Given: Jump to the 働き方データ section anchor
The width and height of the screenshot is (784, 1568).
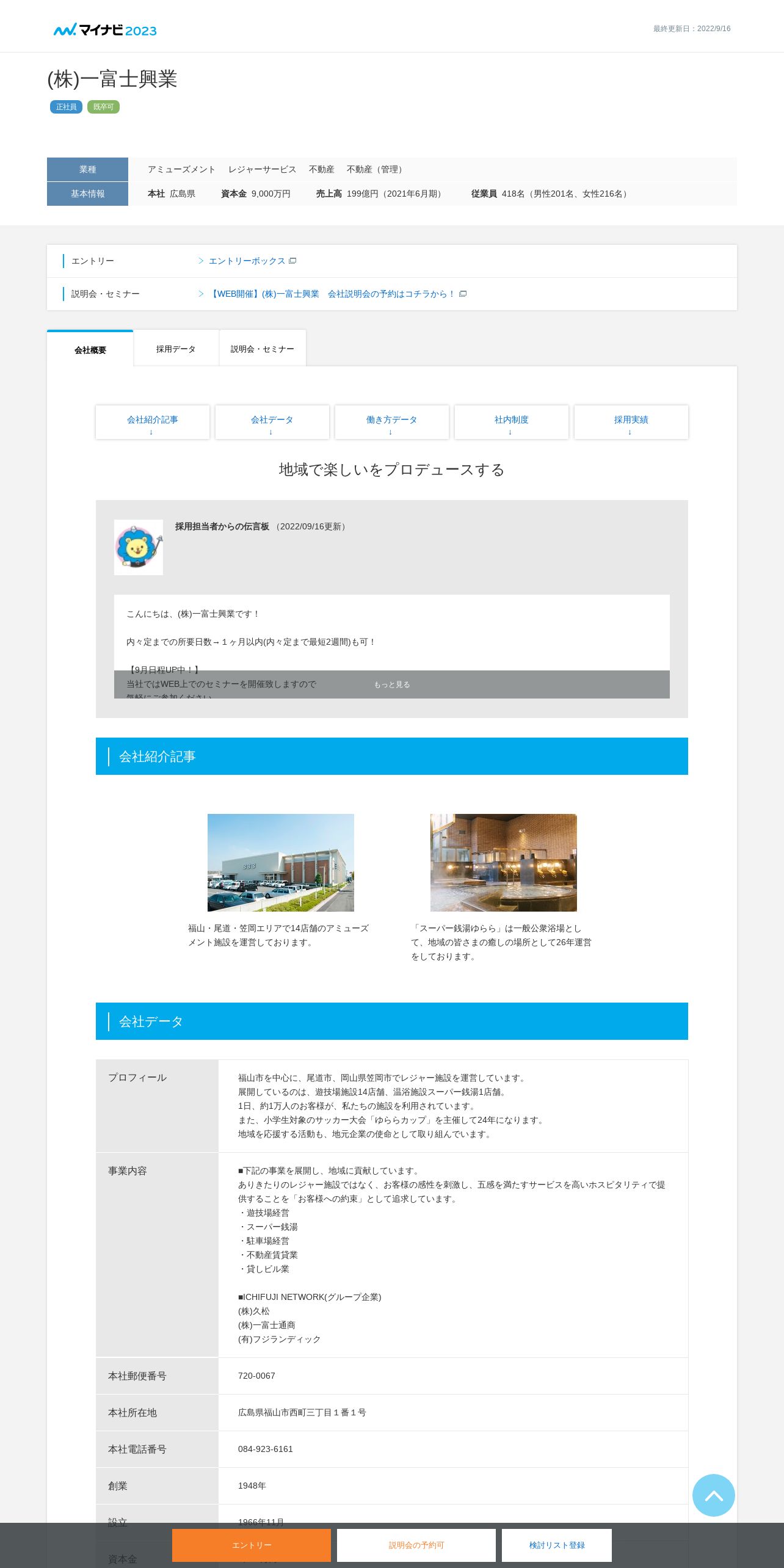Looking at the screenshot, I should [x=392, y=422].
